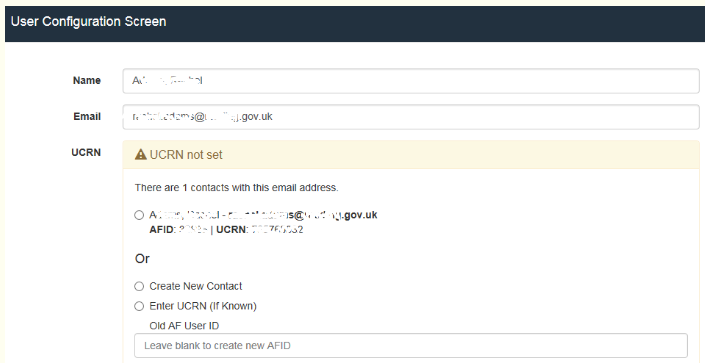
Task: Click the Old AF User ID label
Action: pyautogui.click(x=184, y=326)
